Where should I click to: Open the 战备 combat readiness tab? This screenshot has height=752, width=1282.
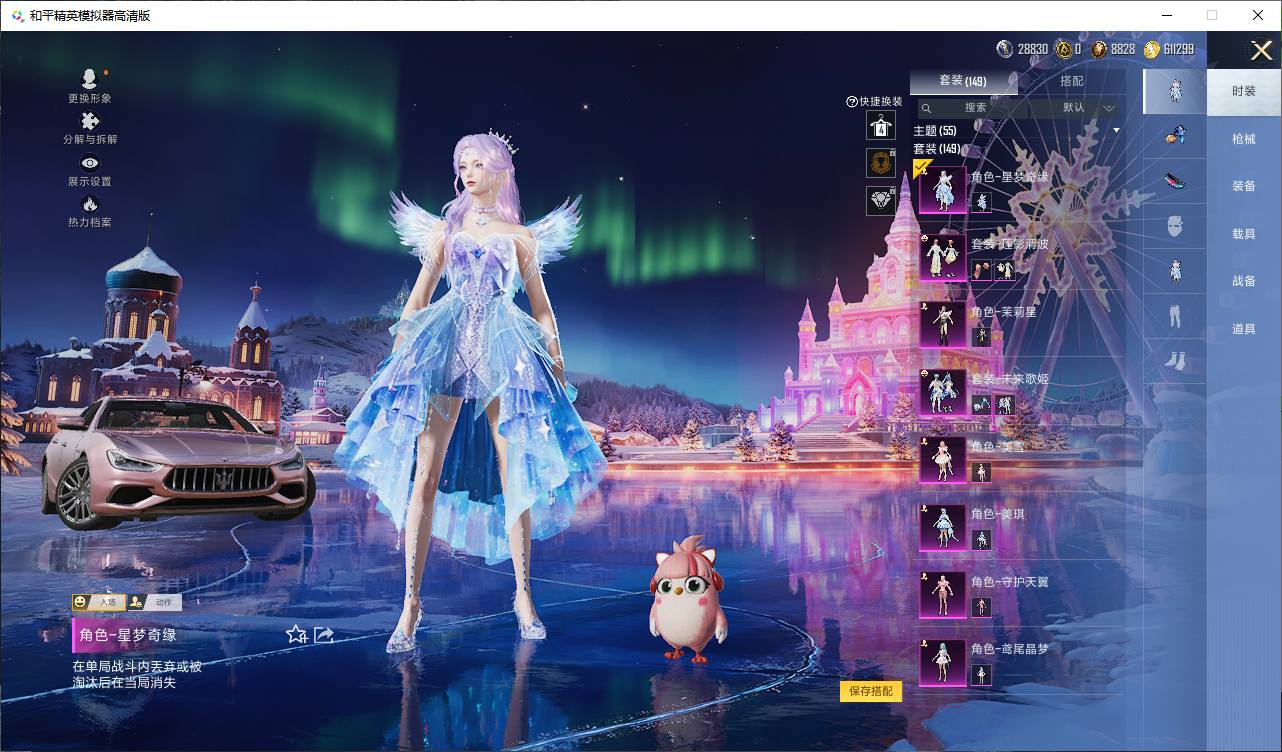coord(1244,281)
